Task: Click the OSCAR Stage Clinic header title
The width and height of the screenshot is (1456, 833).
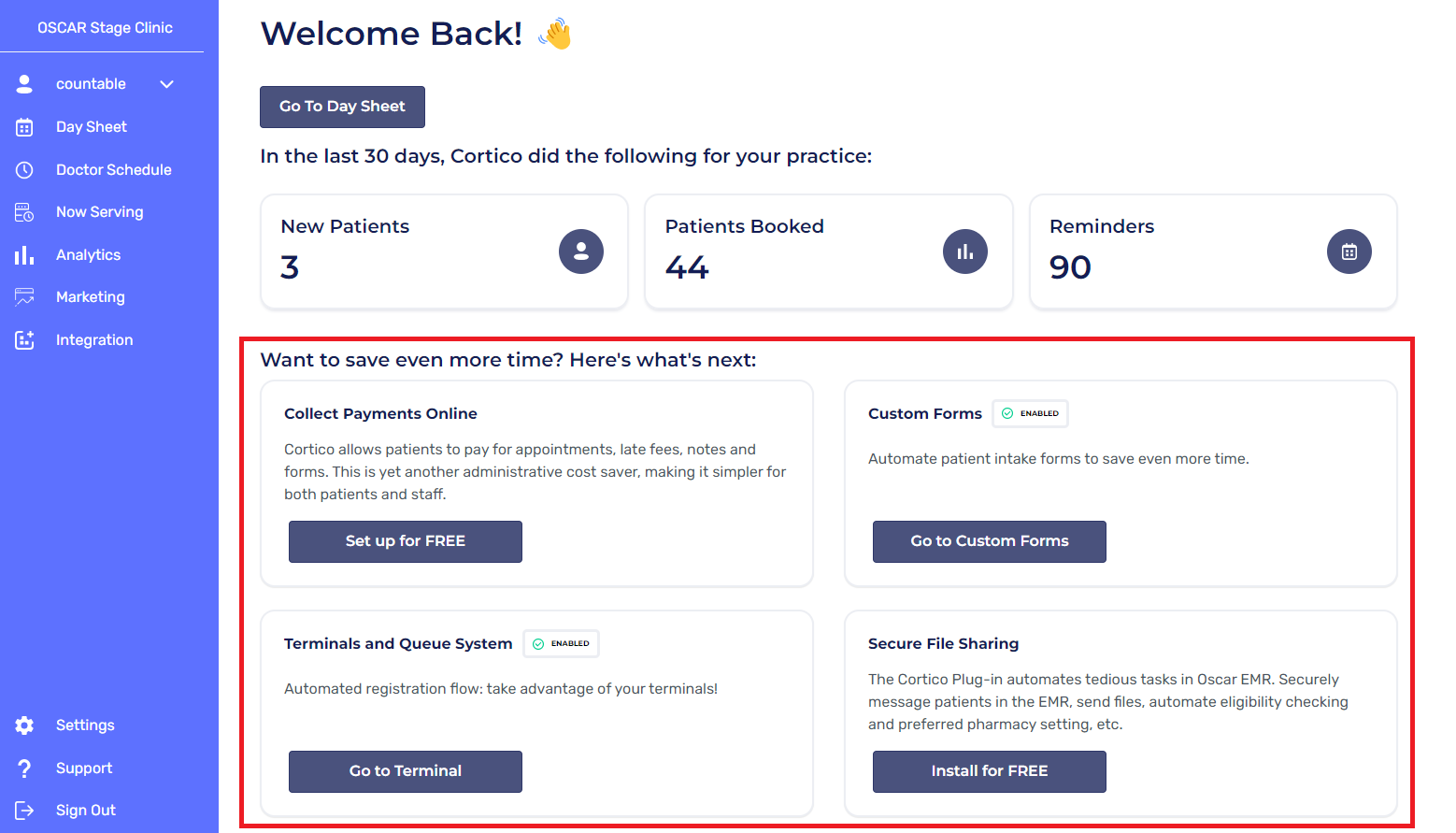Action: tap(105, 28)
